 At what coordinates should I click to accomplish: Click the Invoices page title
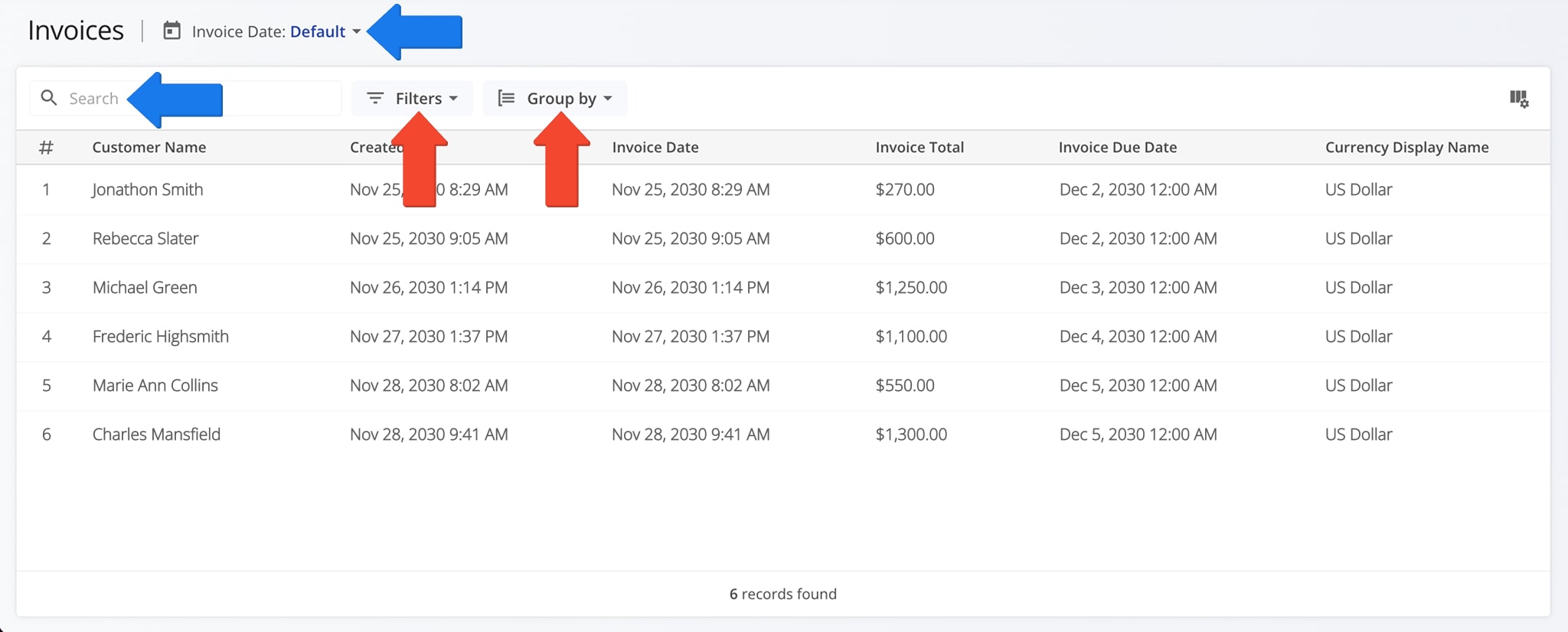pyautogui.click(x=76, y=31)
